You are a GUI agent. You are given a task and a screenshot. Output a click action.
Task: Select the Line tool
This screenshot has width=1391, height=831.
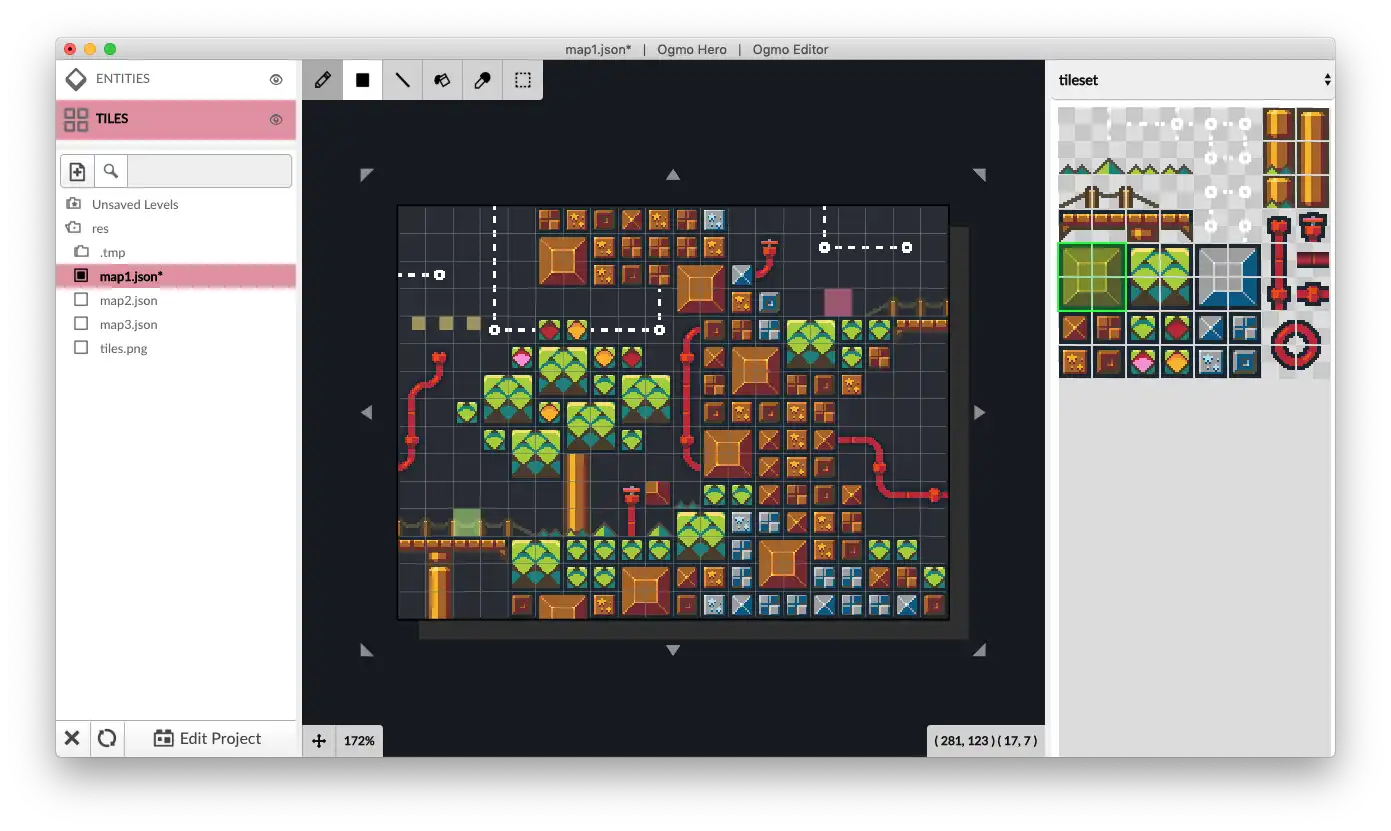tap(402, 80)
